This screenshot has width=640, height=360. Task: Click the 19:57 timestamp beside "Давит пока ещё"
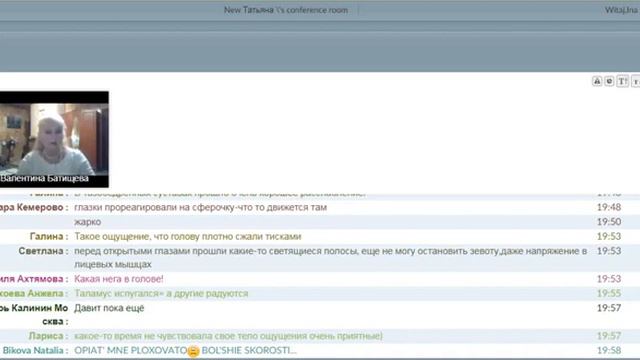click(609, 308)
